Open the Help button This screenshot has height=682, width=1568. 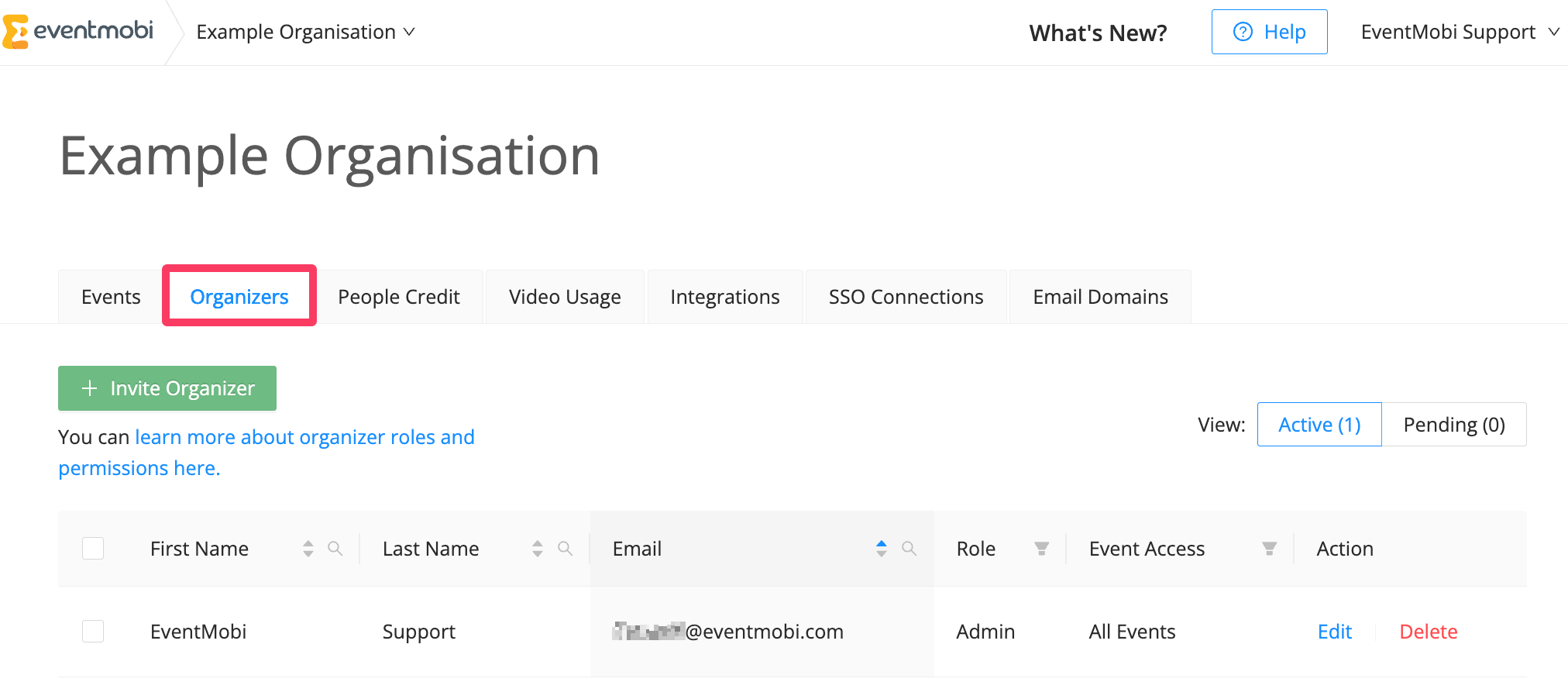coord(1270,32)
